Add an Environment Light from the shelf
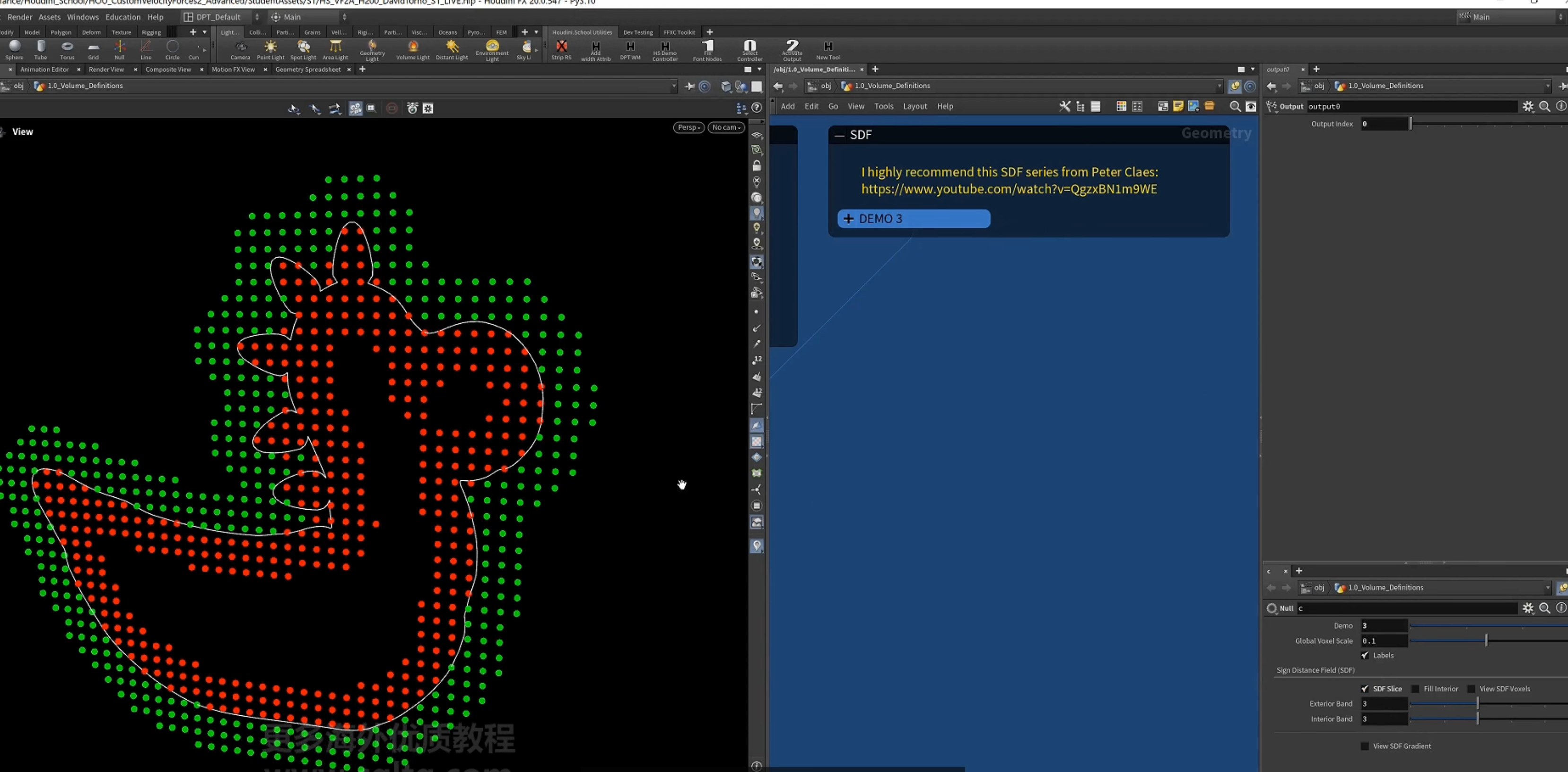1568x772 pixels. [492, 51]
